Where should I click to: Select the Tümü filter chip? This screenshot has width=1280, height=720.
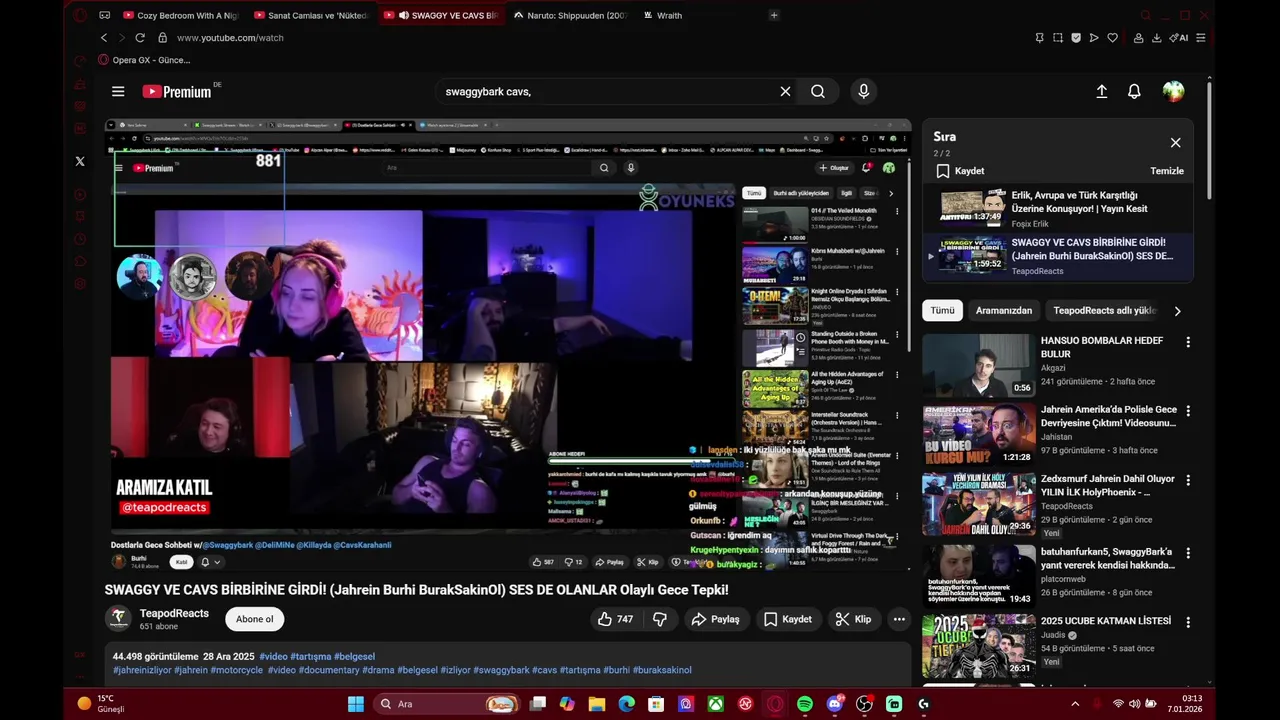942,310
